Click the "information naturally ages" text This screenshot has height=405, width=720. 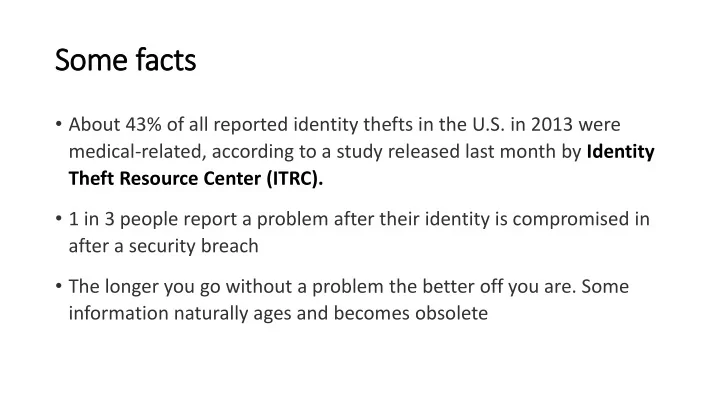point(180,314)
